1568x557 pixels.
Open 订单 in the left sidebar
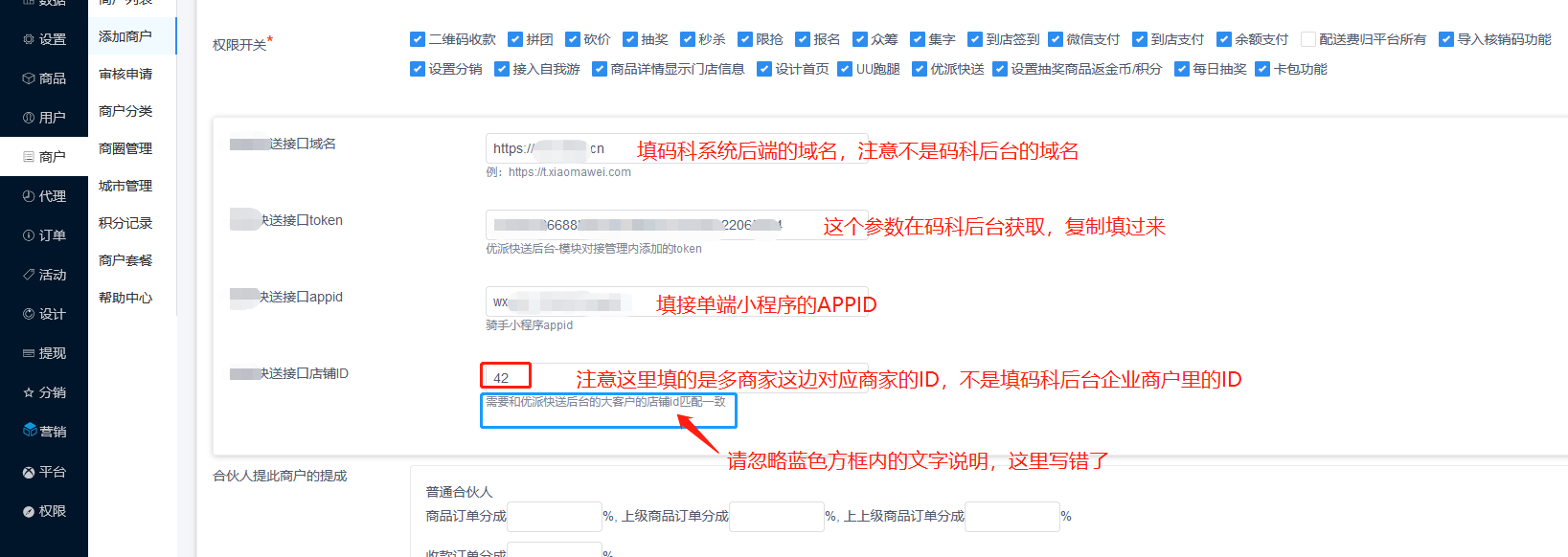click(44, 235)
